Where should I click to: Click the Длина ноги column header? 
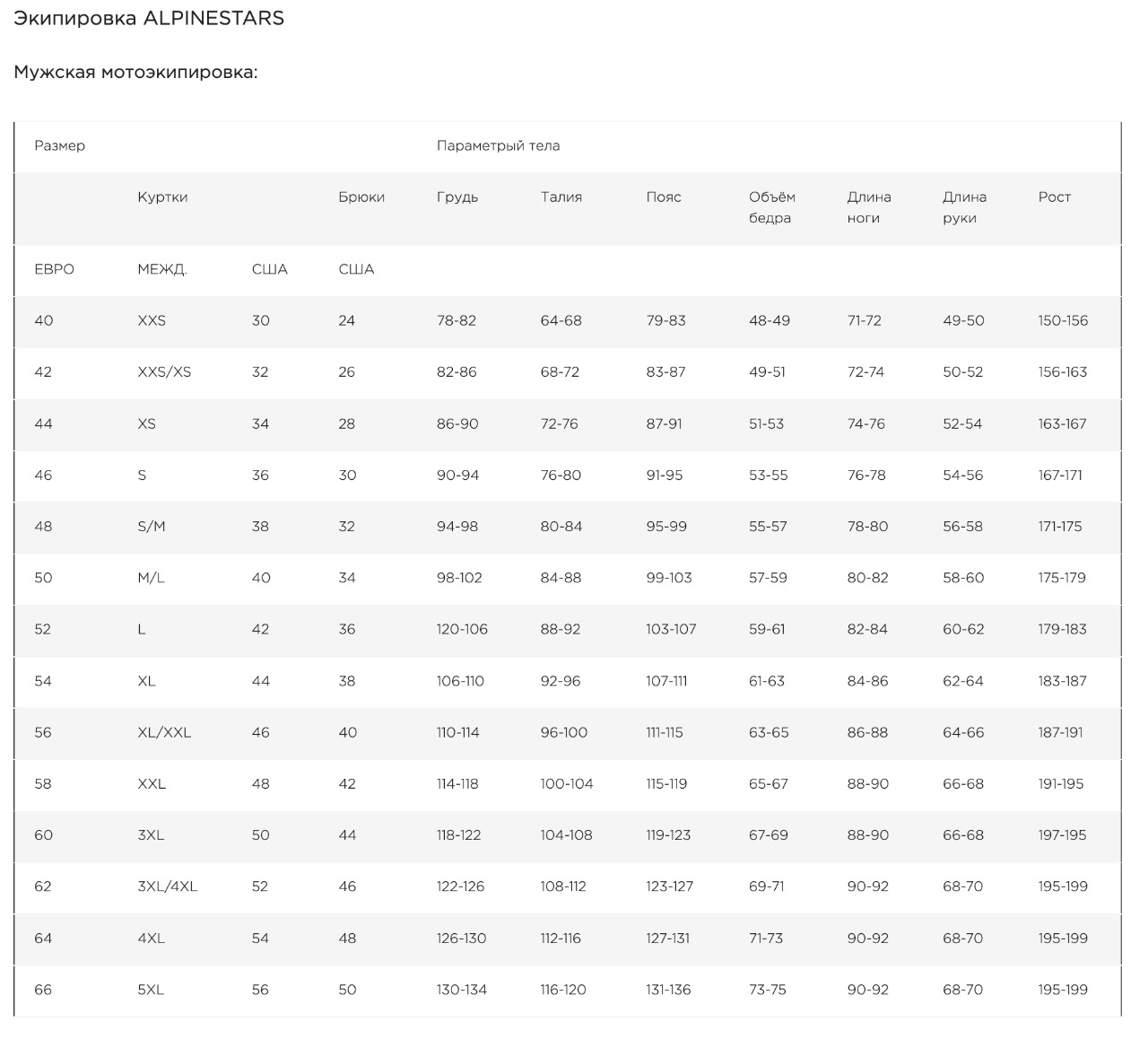(x=868, y=207)
